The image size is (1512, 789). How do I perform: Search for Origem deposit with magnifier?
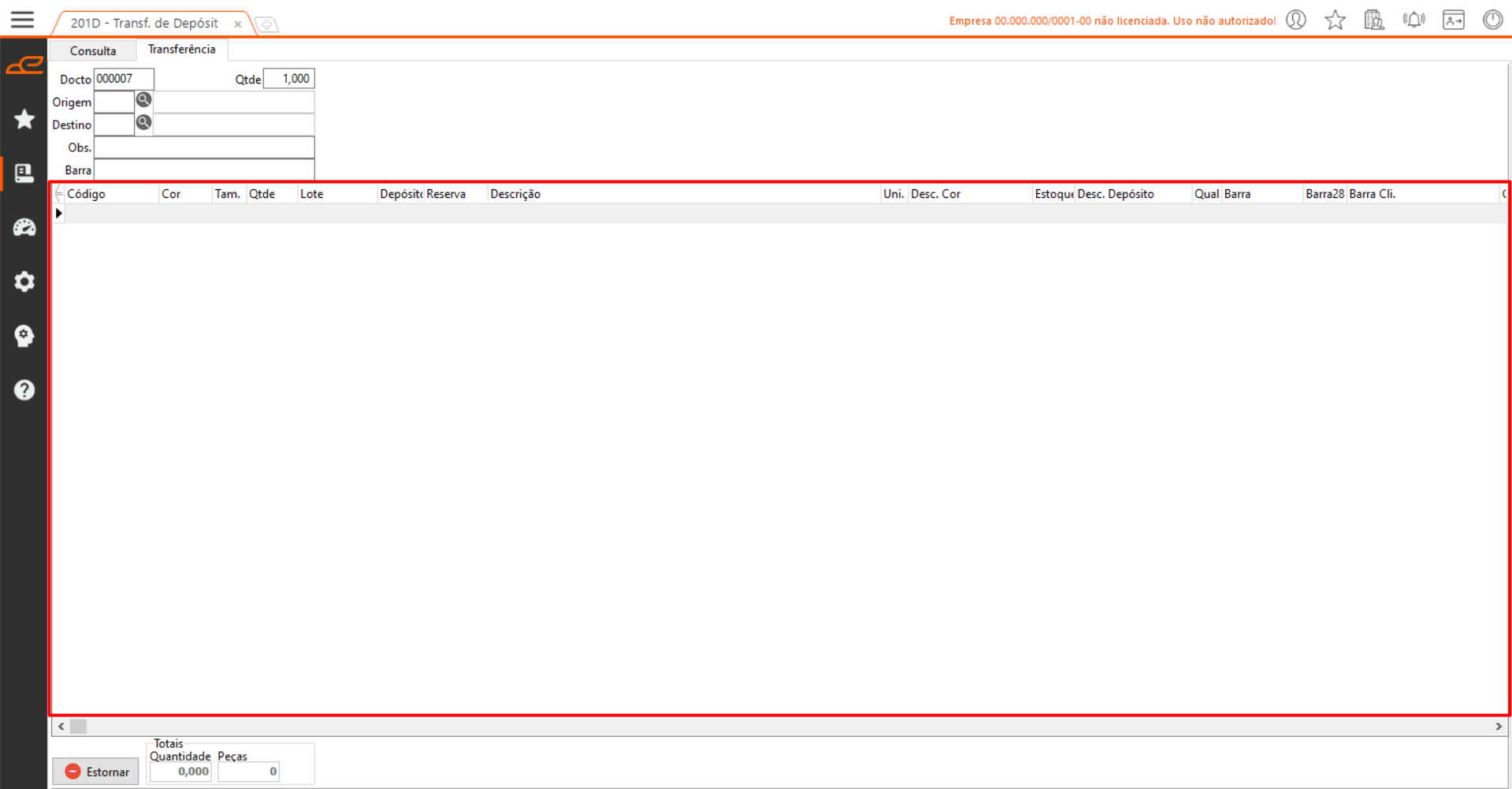143,100
